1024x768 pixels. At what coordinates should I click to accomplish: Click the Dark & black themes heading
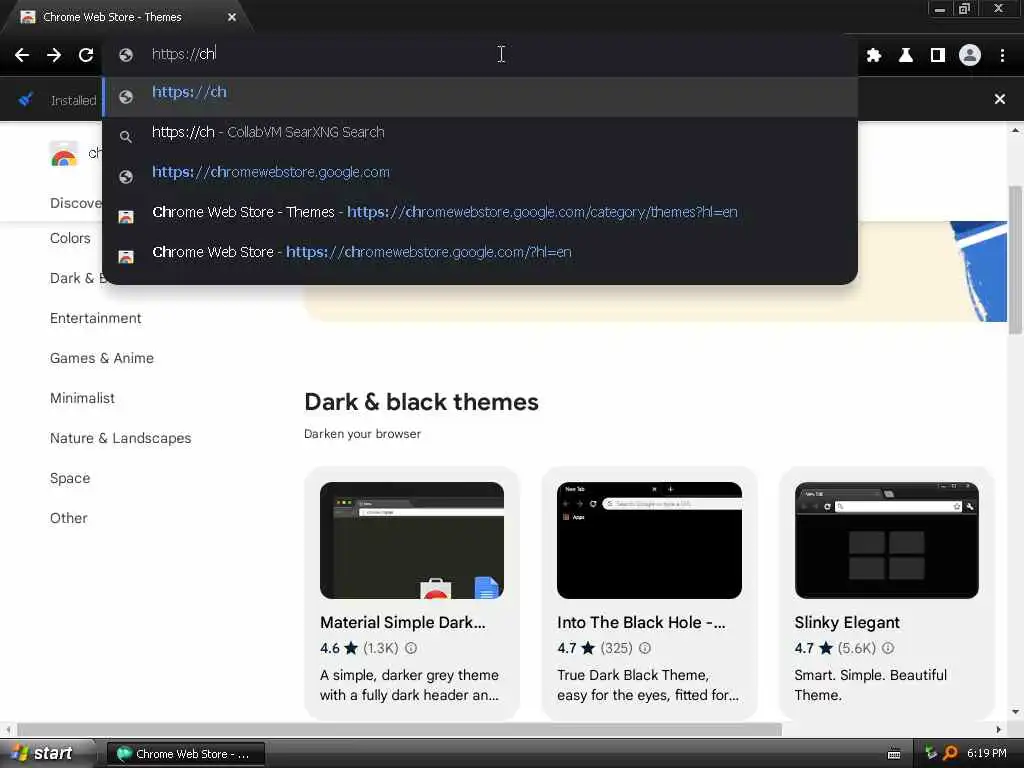421,402
